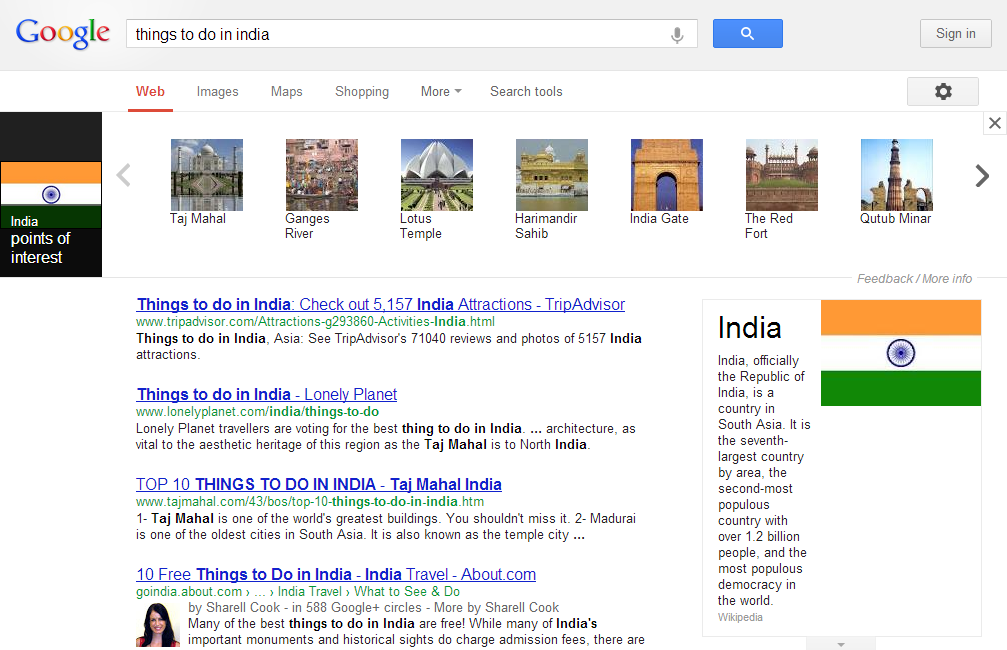Show previous carousel items with left arrow

pos(124,175)
